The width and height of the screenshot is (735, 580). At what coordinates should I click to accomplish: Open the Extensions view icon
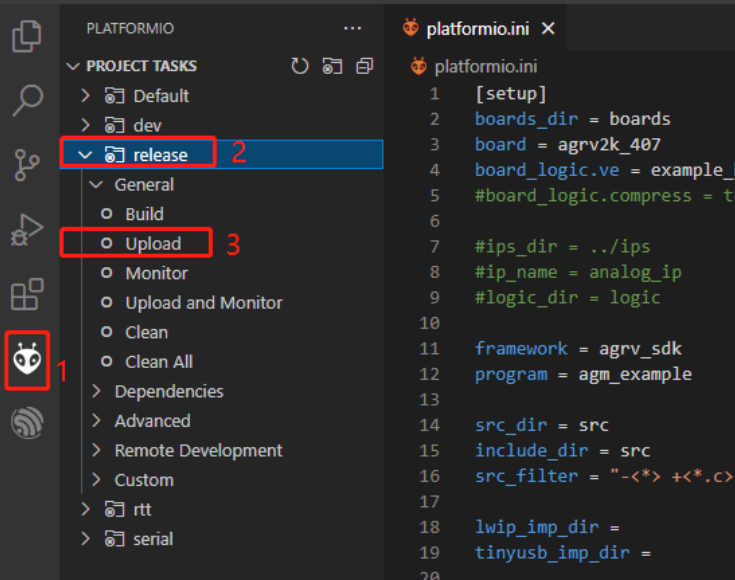click(27, 295)
